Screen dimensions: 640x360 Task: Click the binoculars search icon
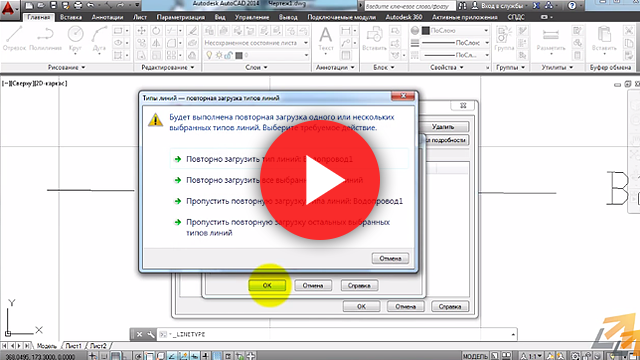(462, 6)
